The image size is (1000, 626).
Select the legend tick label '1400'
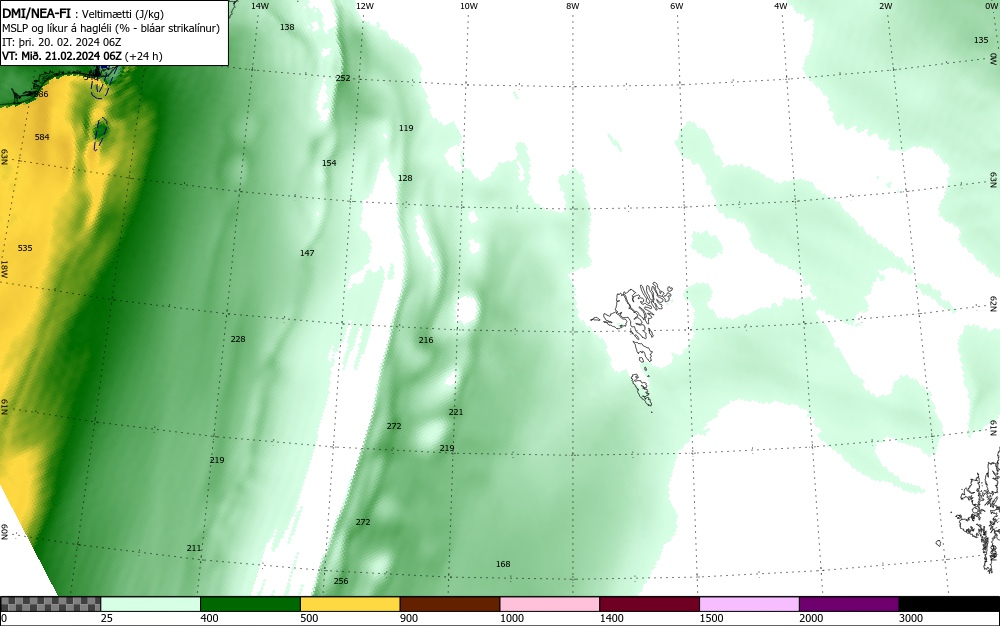coord(612,618)
